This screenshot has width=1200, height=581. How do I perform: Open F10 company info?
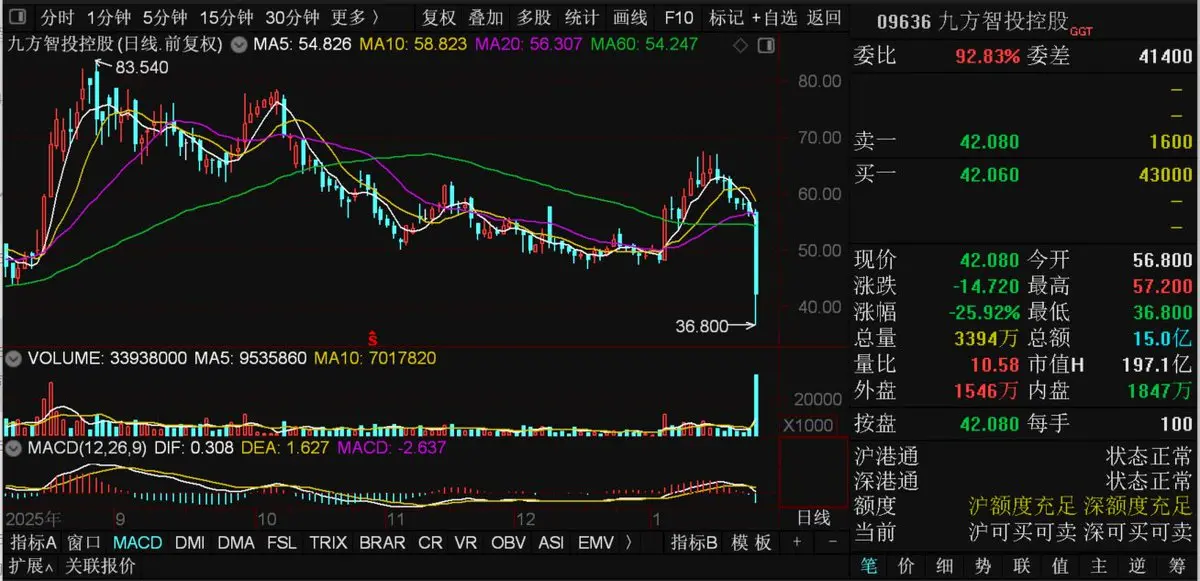click(x=679, y=18)
